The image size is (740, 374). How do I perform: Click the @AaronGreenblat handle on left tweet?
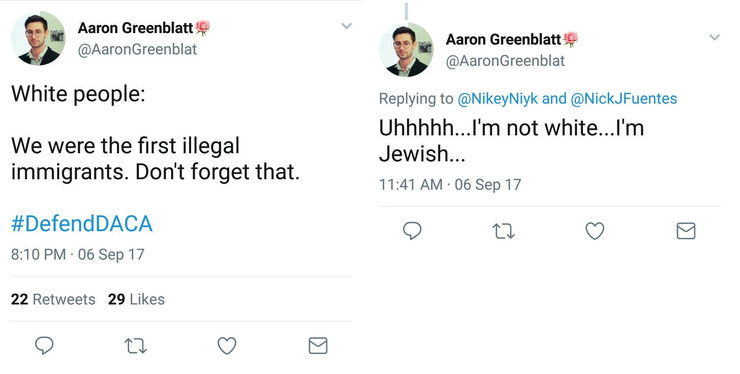tap(137, 49)
